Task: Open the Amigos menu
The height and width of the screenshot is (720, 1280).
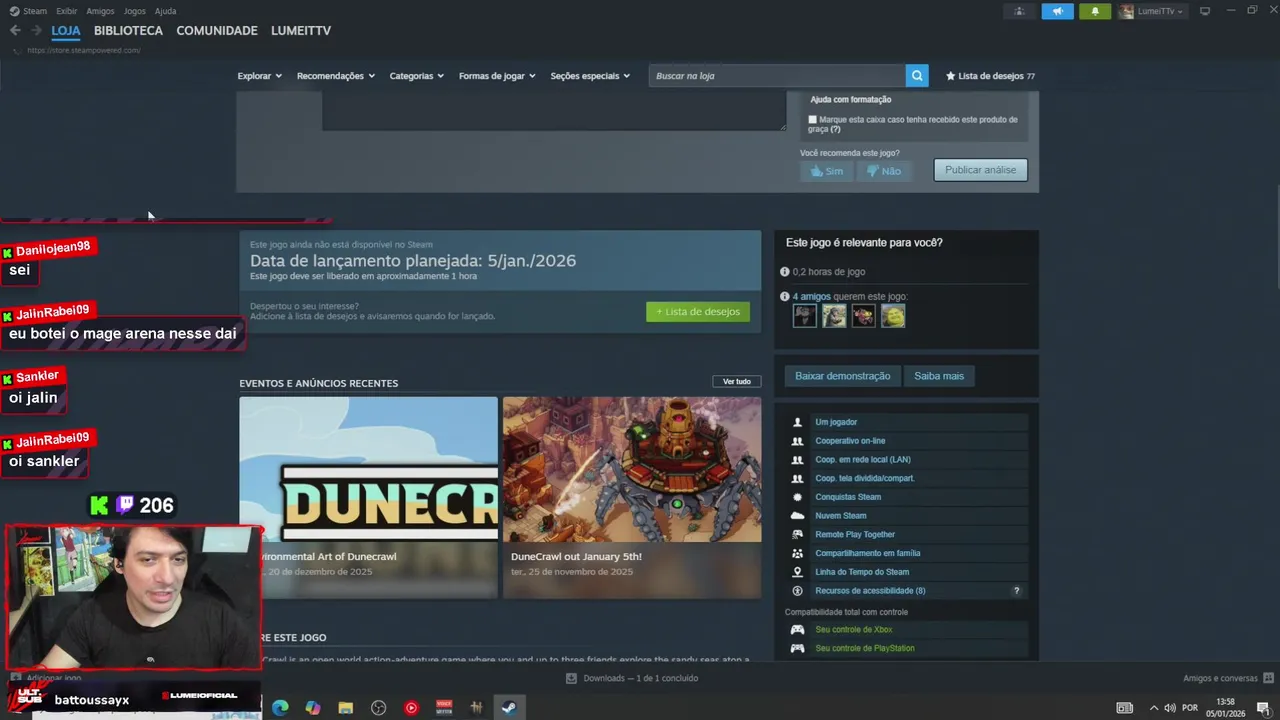Action: tap(100, 11)
